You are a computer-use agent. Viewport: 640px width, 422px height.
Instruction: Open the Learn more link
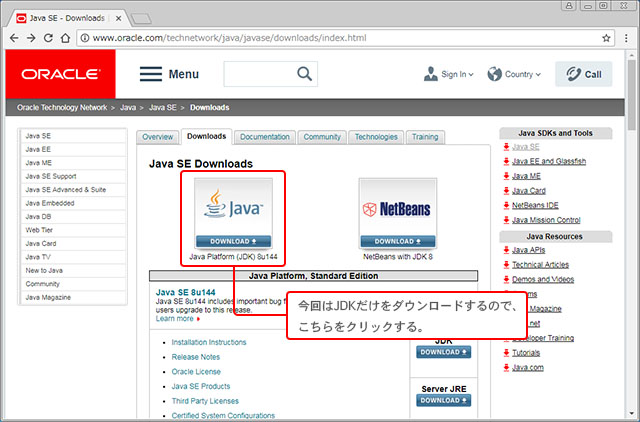pyautogui.click(x=175, y=319)
